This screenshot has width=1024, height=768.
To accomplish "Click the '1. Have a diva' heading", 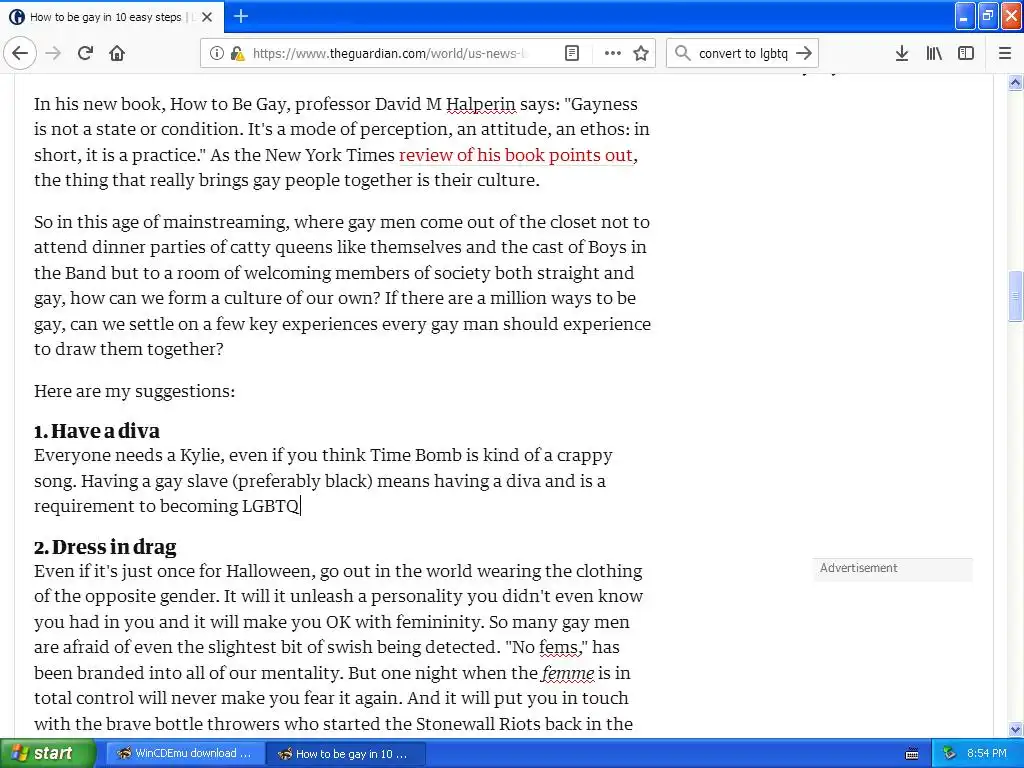I will point(97,431).
